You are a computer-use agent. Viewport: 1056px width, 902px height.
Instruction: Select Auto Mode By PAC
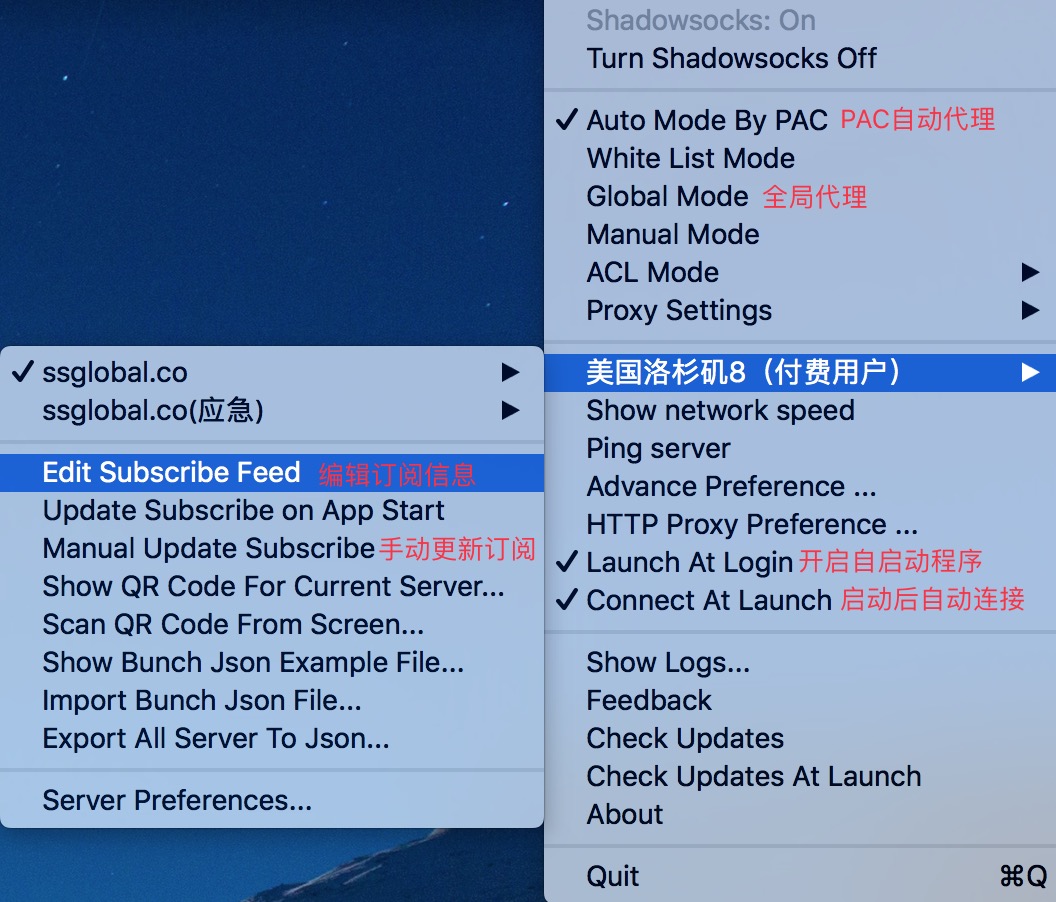pyautogui.click(x=799, y=121)
